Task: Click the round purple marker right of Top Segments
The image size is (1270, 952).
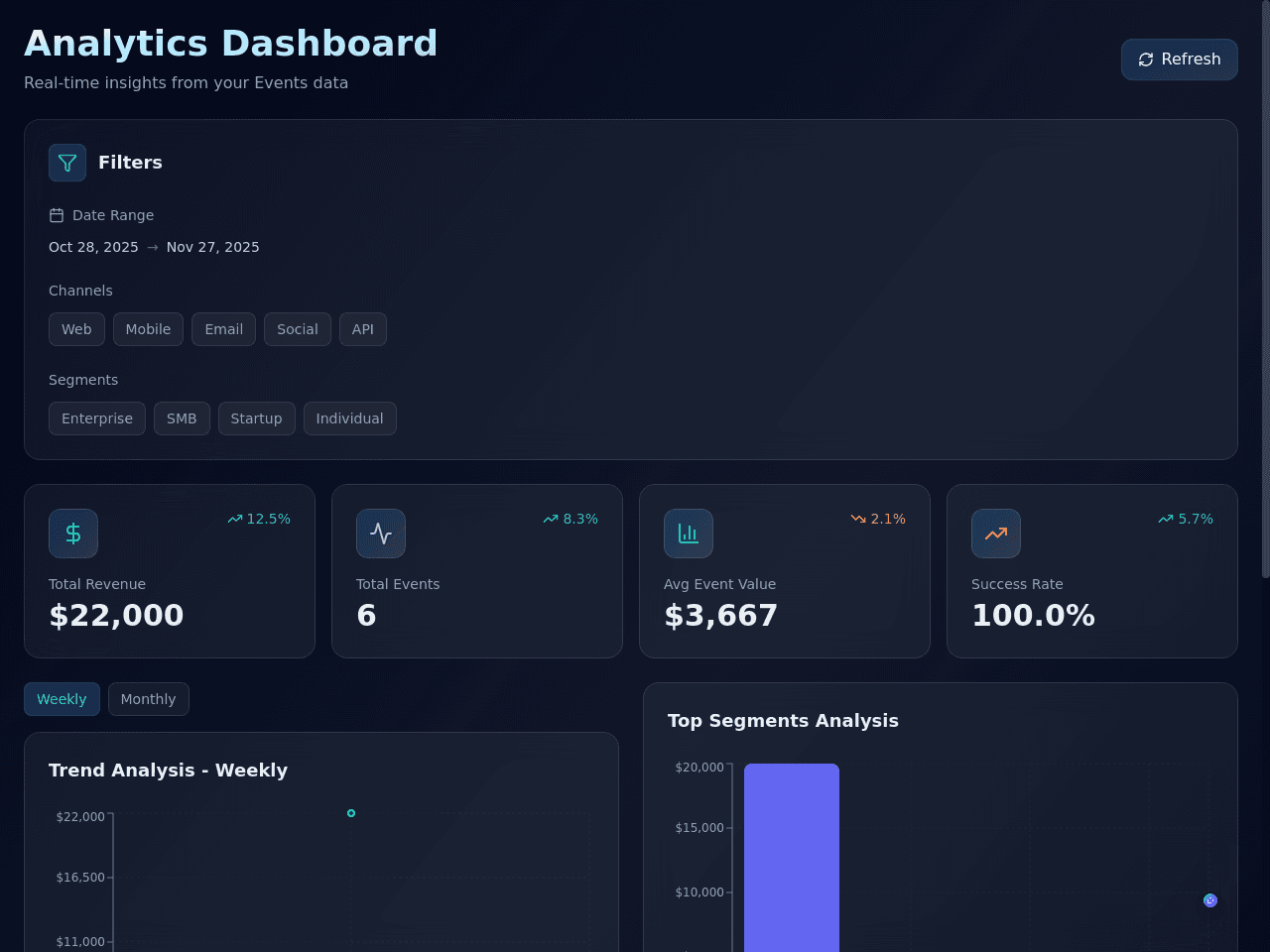Action: click(x=1210, y=900)
